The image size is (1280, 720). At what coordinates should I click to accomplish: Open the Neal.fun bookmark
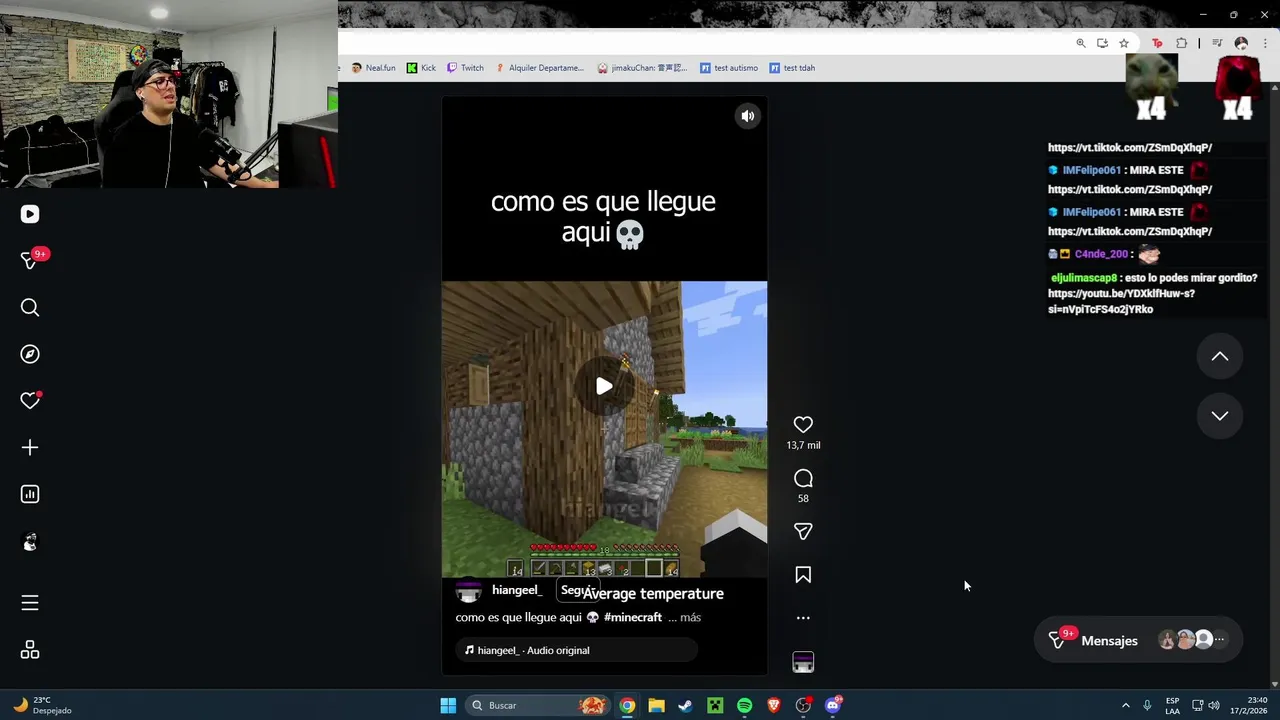[373, 68]
